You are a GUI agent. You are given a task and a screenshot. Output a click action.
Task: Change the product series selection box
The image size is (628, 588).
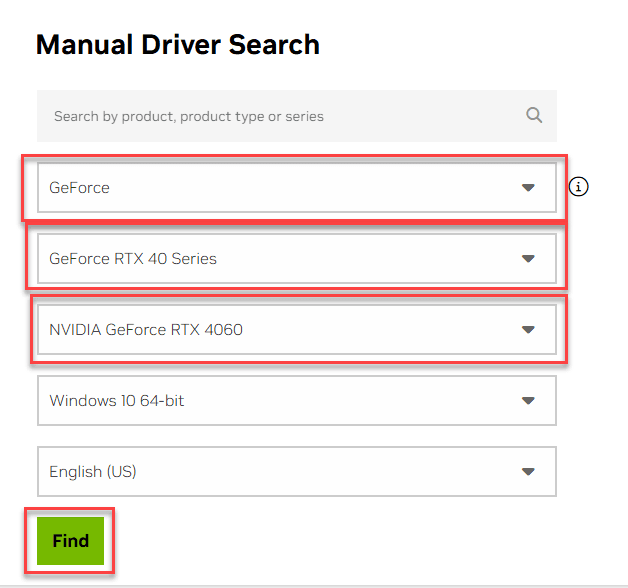tap(296, 259)
